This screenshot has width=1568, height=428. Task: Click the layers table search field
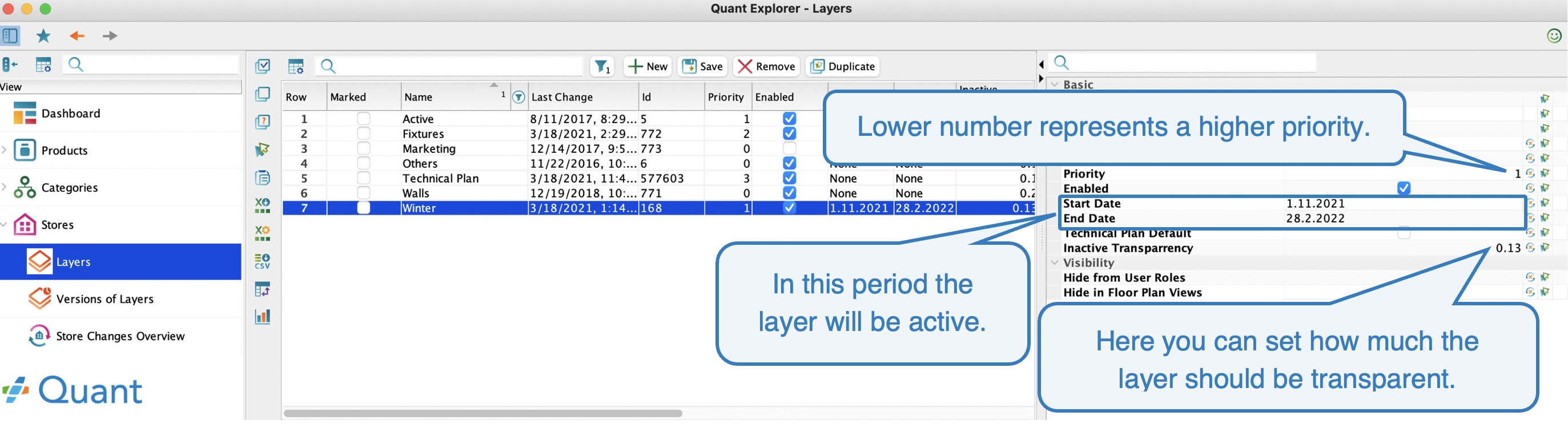click(449, 66)
